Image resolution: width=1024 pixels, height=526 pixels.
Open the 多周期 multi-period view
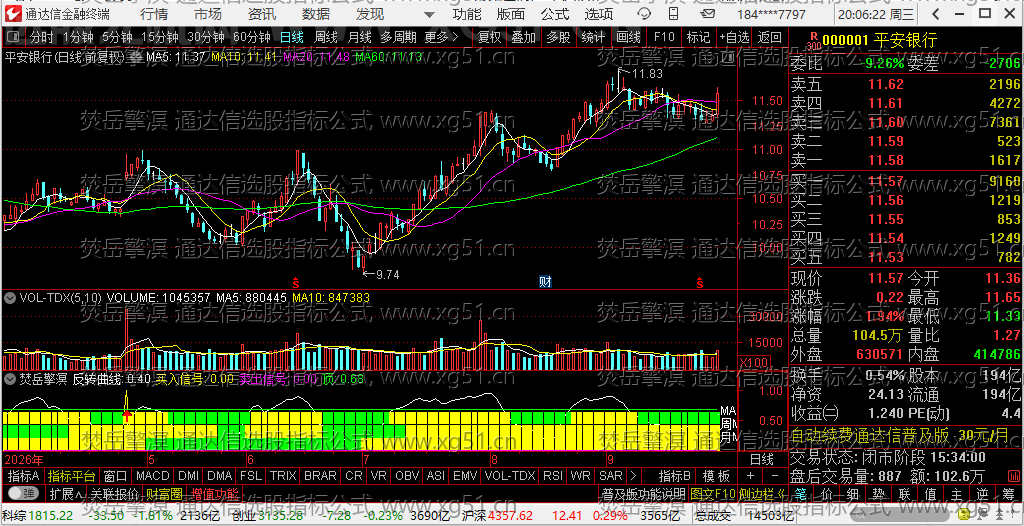coord(398,37)
